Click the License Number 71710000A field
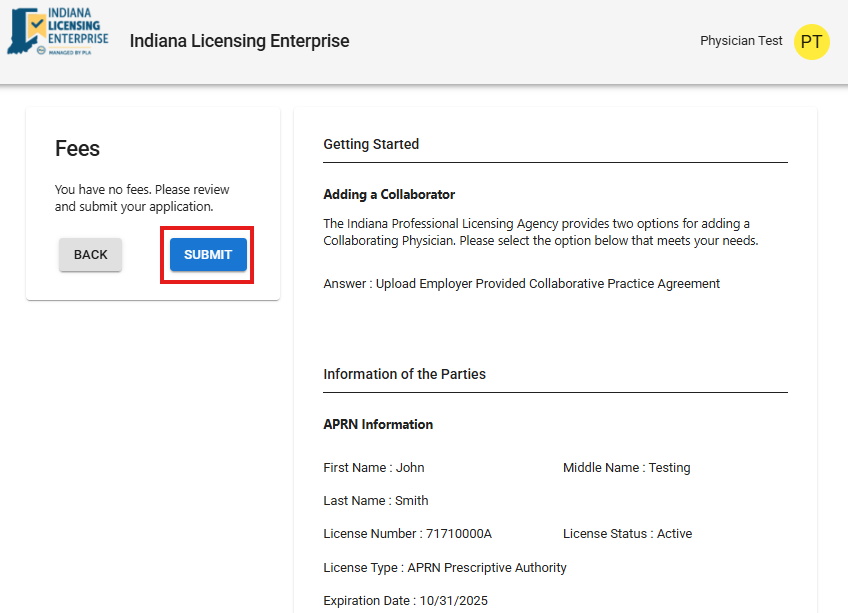Viewport: 848px width, 613px height. tap(407, 534)
